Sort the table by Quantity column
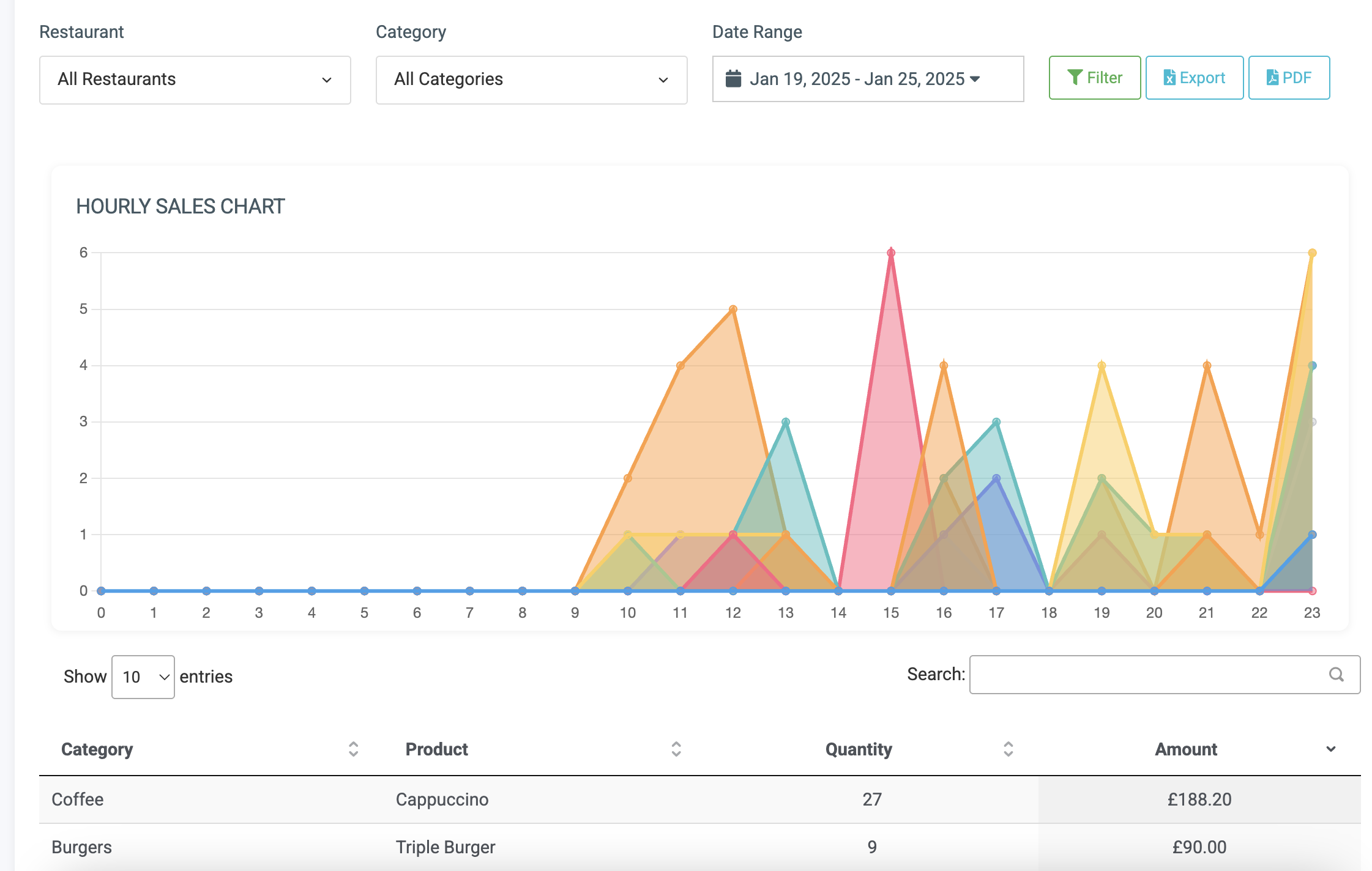This screenshot has height=871, width=1372. pyautogui.click(x=1008, y=749)
